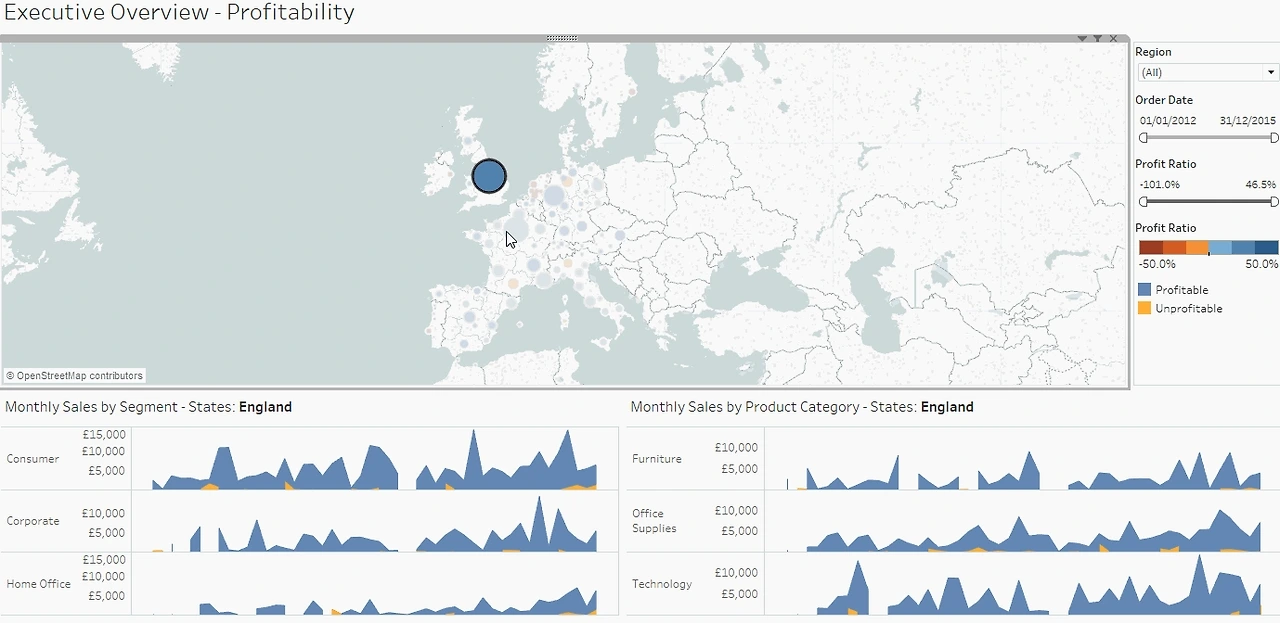
Task: Click the Order Date end handle
Action: [x=1274, y=138]
